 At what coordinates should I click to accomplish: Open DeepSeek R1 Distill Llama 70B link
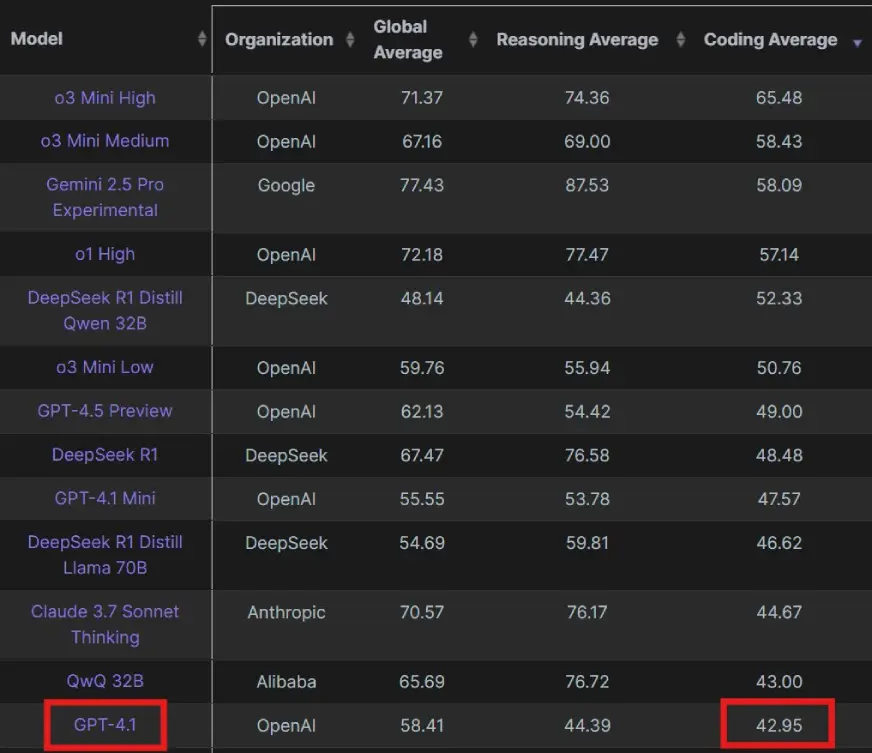point(105,554)
